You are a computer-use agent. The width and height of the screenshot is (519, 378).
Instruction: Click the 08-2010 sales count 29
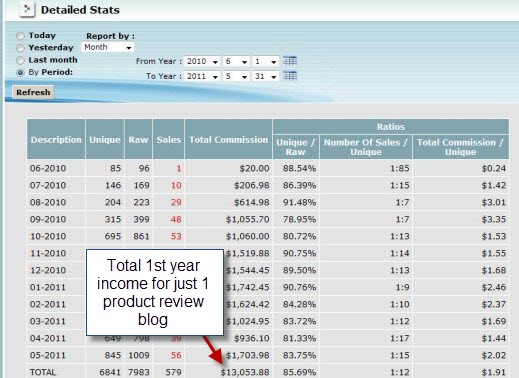176,202
